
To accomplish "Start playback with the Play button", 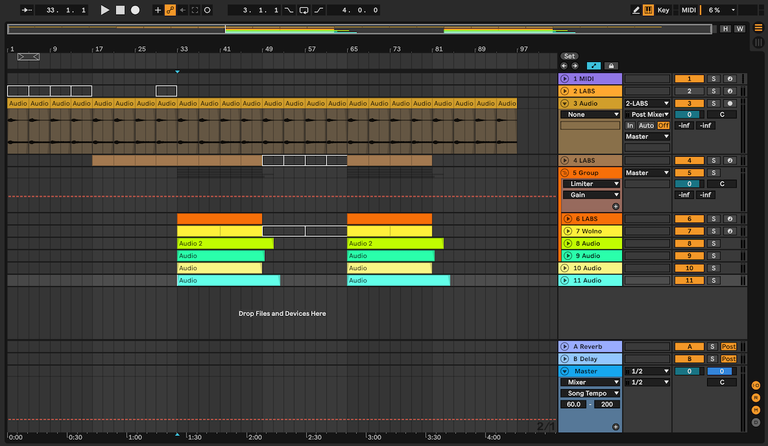I will (x=104, y=10).
